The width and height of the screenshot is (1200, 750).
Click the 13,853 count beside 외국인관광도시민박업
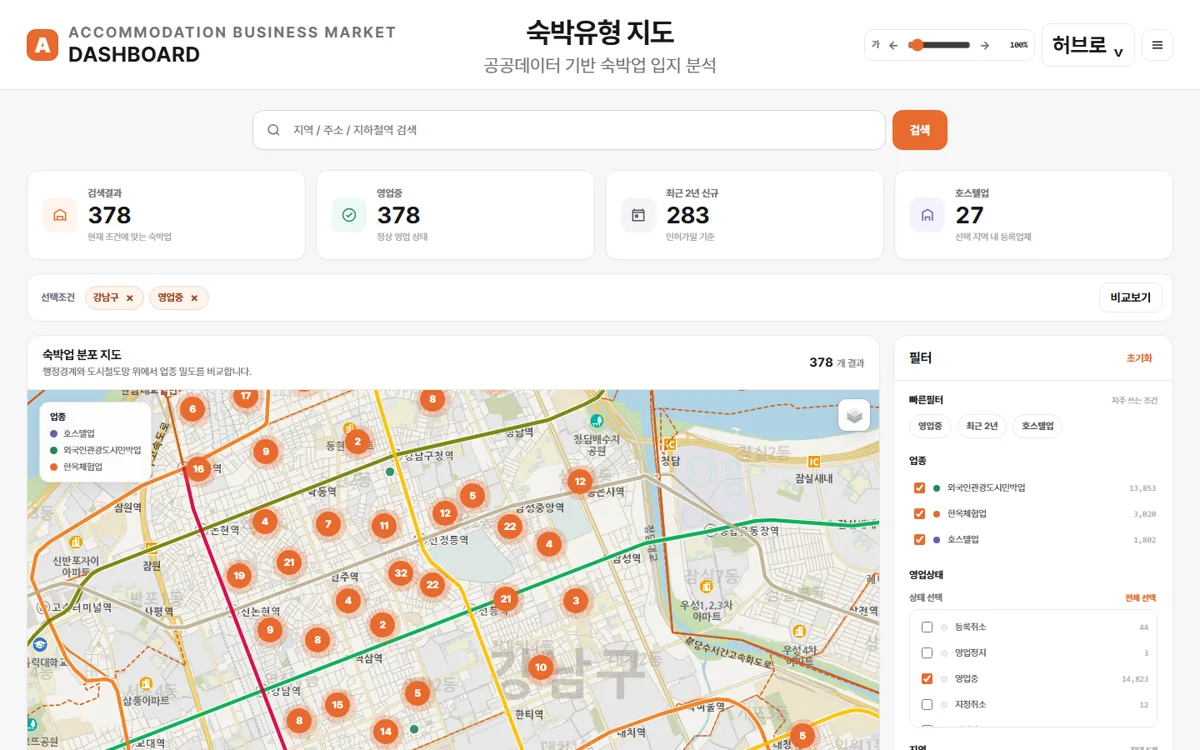point(1142,488)
